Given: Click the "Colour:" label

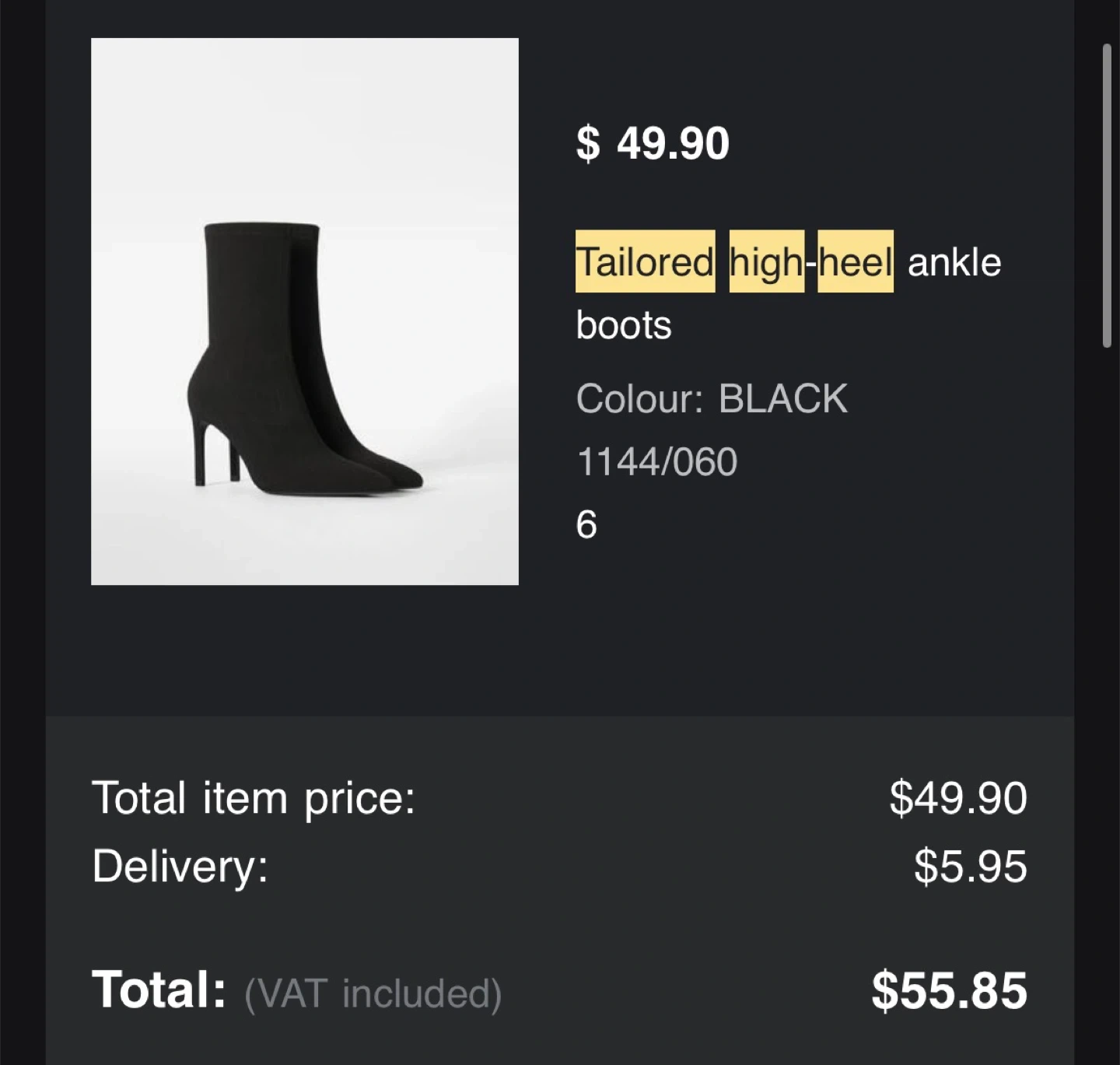Looking at the screenshot, I should [639, 398].
